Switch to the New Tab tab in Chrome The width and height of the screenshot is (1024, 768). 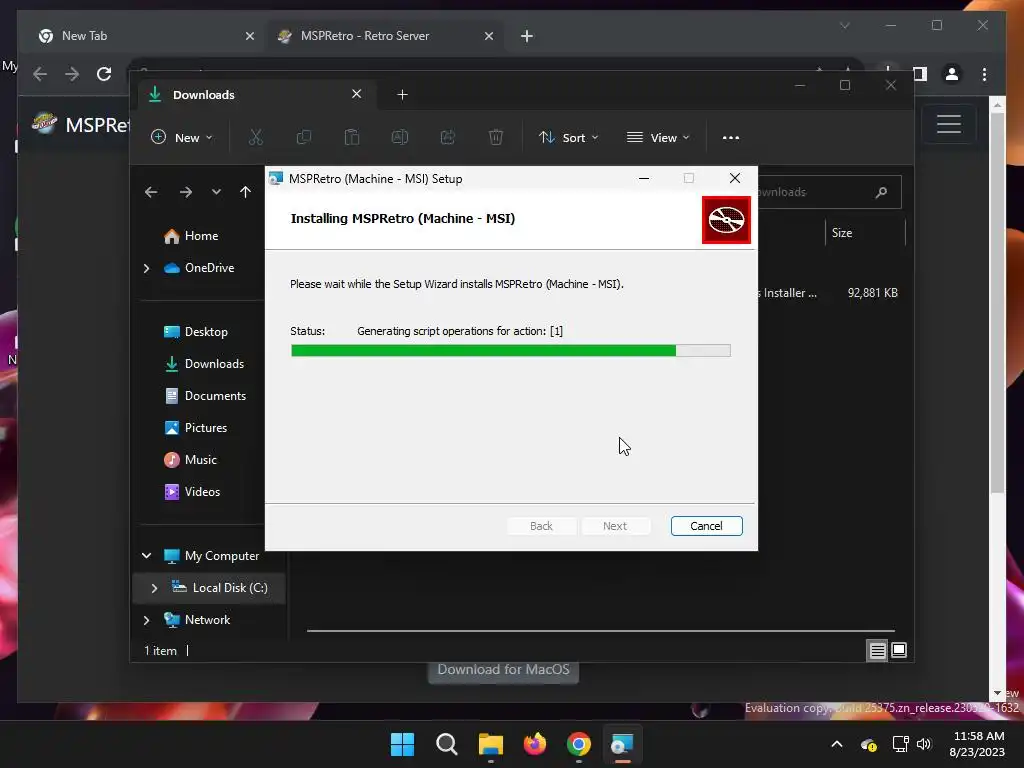pos(144,36)
